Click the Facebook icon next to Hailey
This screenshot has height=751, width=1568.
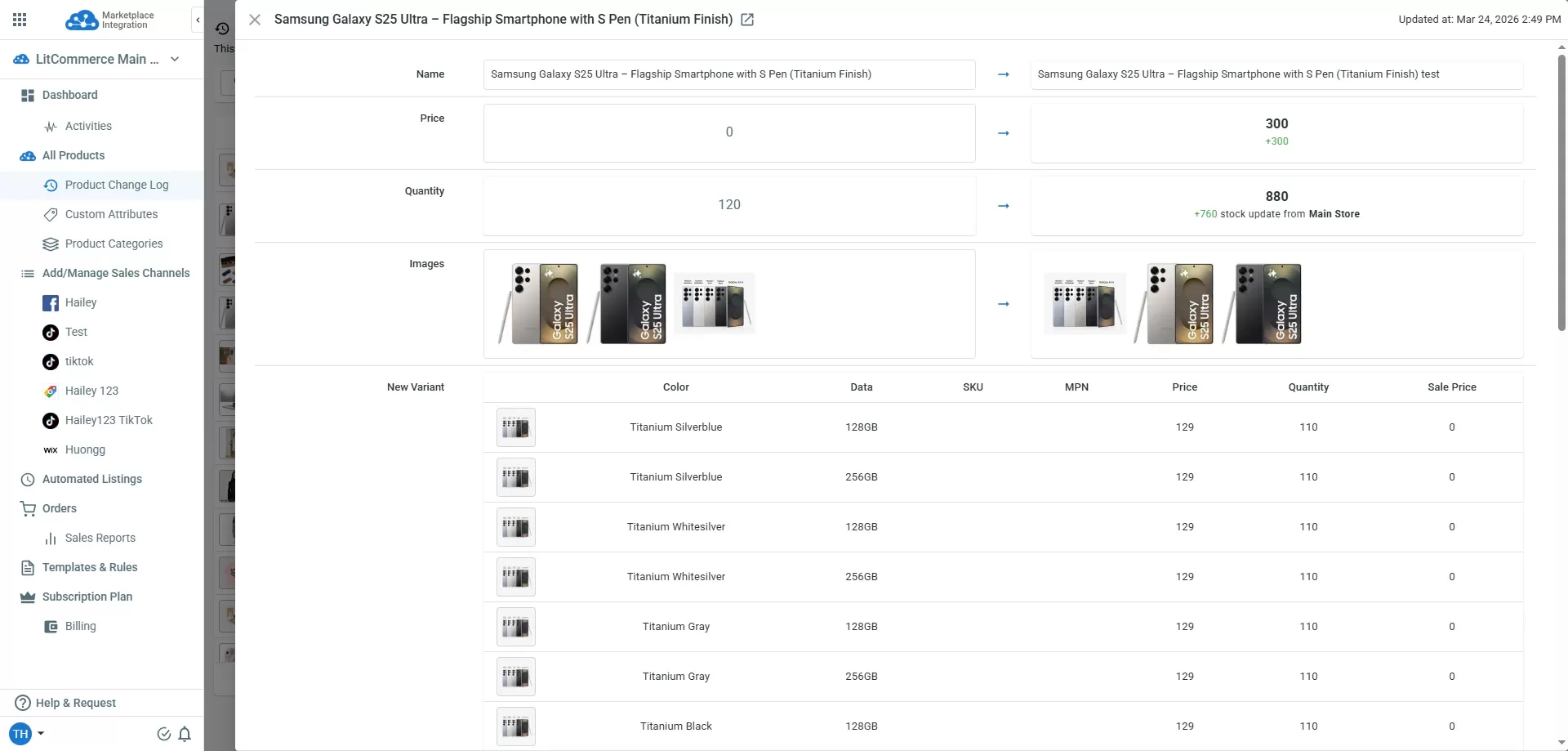pyautogui.click(x=51, y=303)
